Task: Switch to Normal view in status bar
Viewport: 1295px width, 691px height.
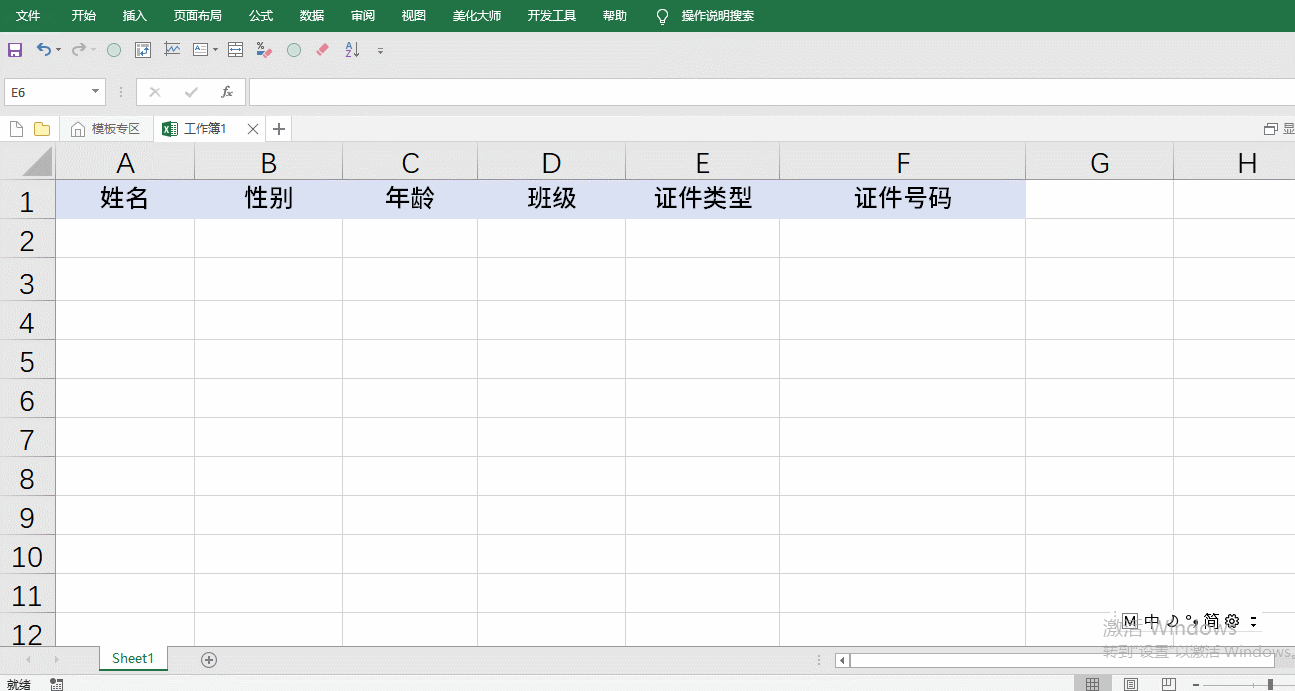Action: click(x=1093, y=684)
